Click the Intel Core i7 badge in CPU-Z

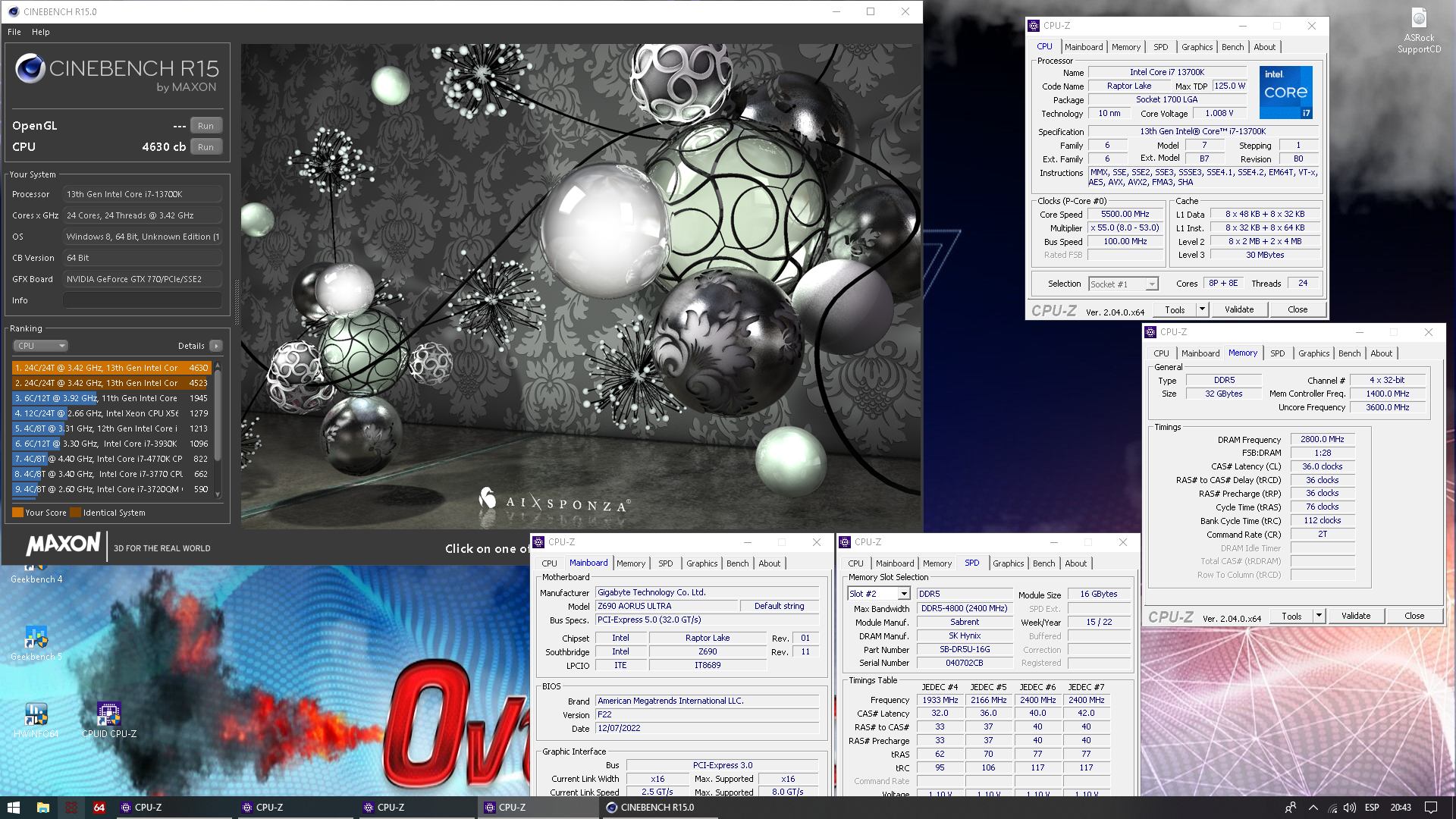pyautogui.click(x=1285, y=93)
